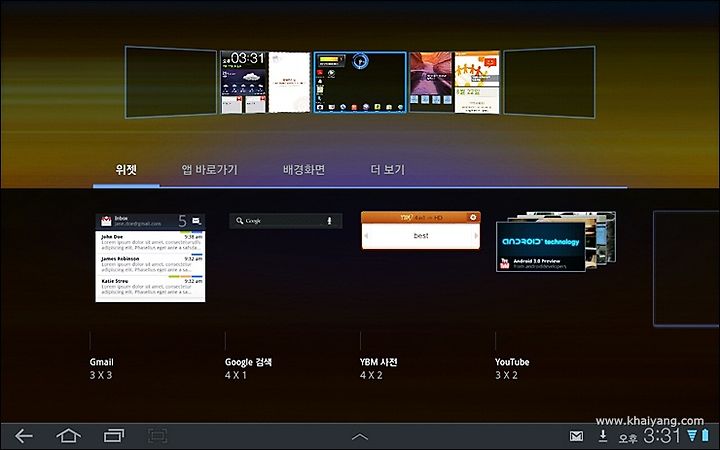
Task: Tap the YouTube logo in widget preview
Action: [x=505, y=264]
